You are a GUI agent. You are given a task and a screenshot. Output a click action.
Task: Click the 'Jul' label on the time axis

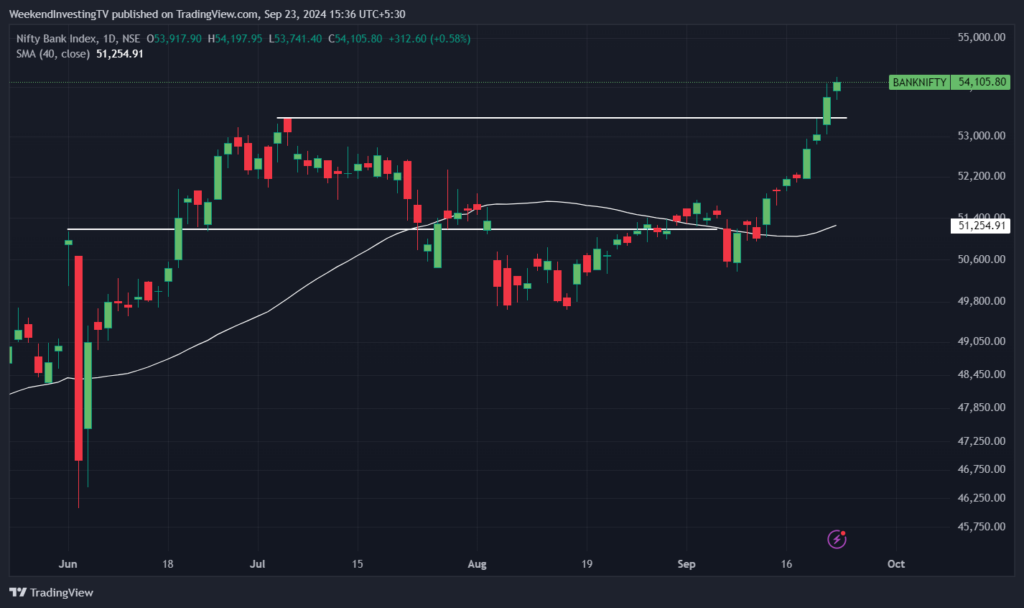(257, 564)
